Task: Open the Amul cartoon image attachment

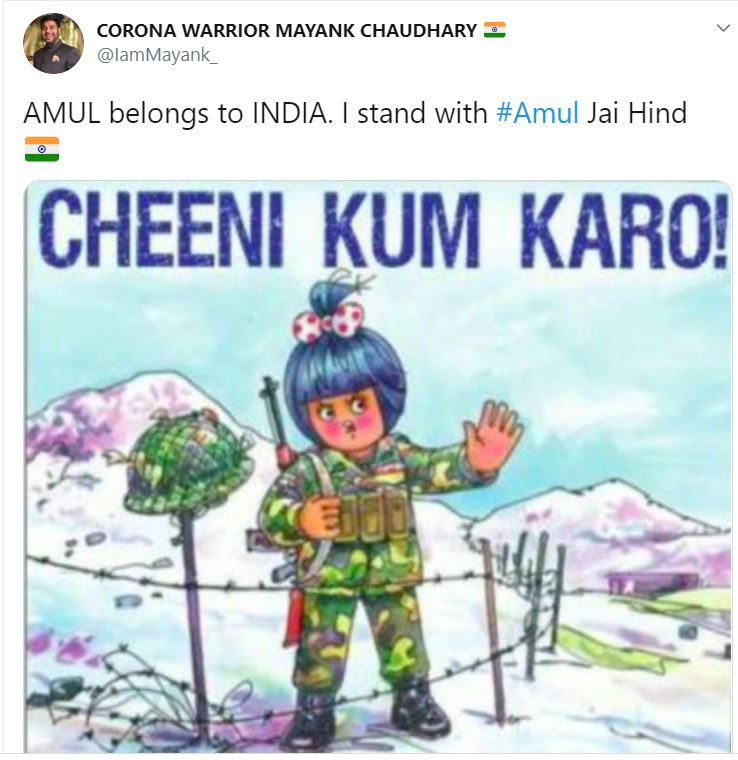Action: [378, 466]
